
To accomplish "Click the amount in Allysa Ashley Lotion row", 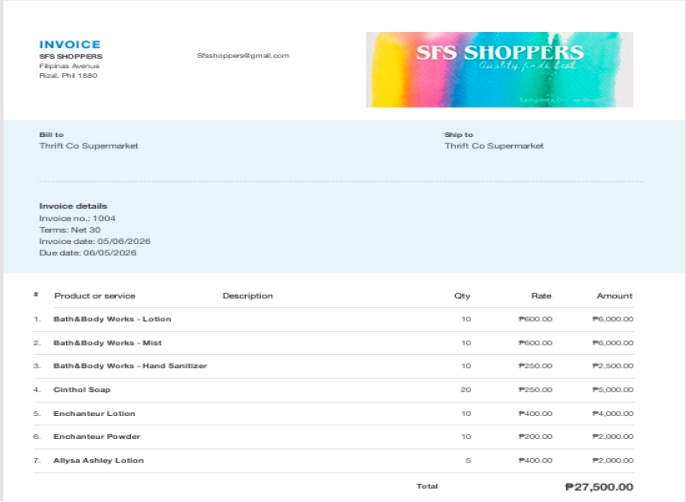I will 613,460.
